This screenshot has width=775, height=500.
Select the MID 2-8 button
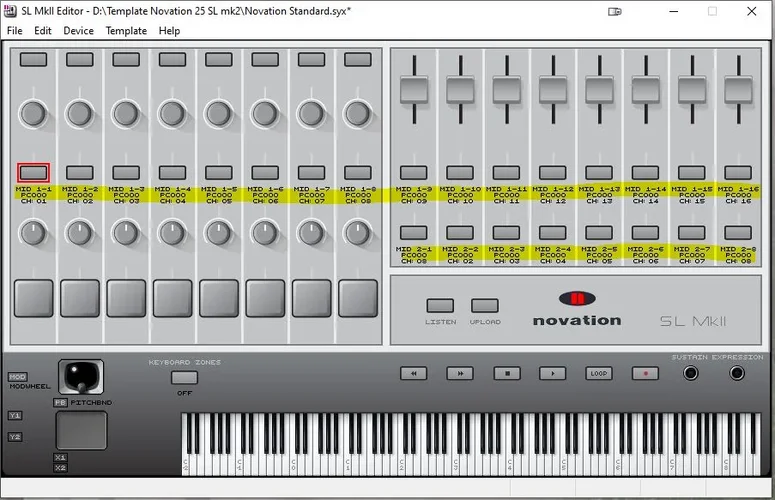click(x=737, y=232)
